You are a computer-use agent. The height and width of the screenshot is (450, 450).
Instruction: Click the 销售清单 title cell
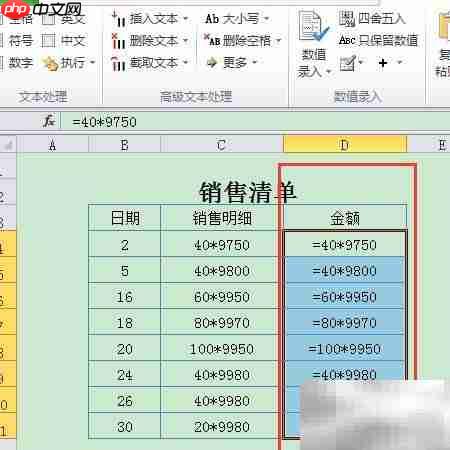(x=248, y=192)
